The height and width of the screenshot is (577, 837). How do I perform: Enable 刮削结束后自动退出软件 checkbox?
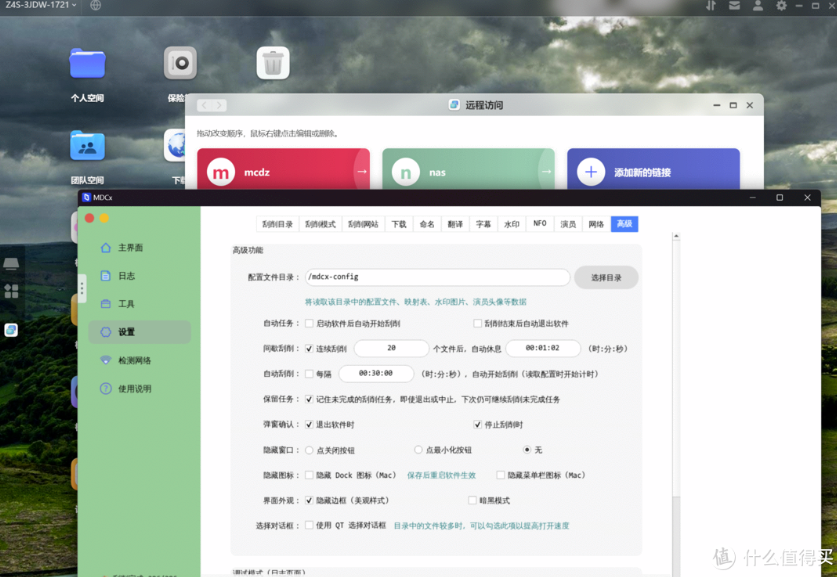tap(478, 323)
